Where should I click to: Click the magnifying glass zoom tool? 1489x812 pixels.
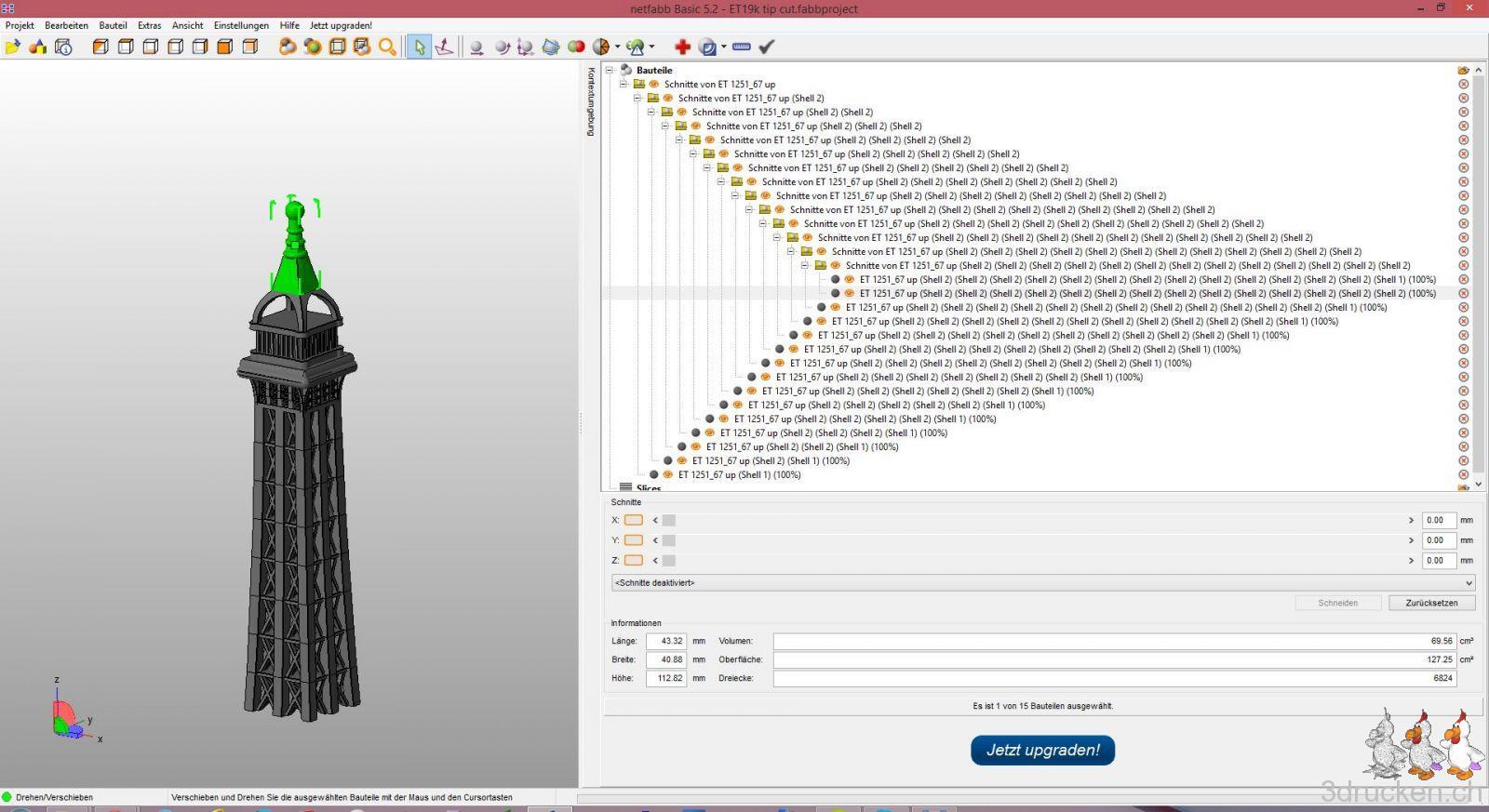(x=387, y=47)
